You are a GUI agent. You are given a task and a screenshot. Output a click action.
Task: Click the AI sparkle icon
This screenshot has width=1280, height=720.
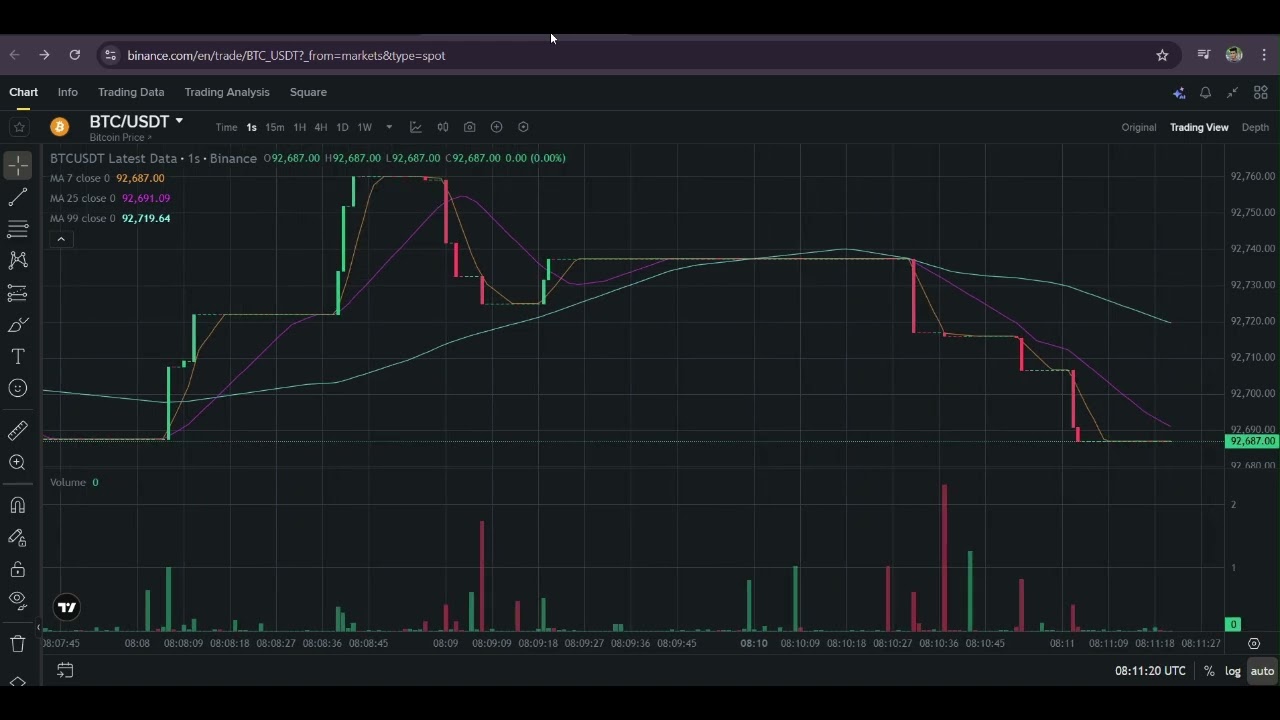click(1179, 93)
